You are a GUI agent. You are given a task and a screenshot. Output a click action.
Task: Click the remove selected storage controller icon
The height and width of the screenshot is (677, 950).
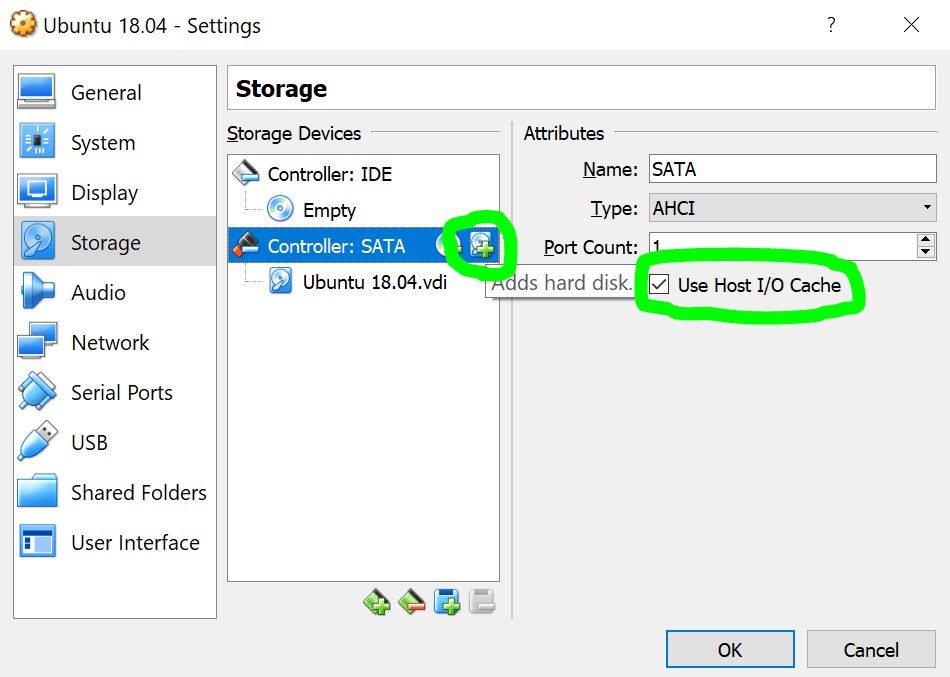coord(412,602)
